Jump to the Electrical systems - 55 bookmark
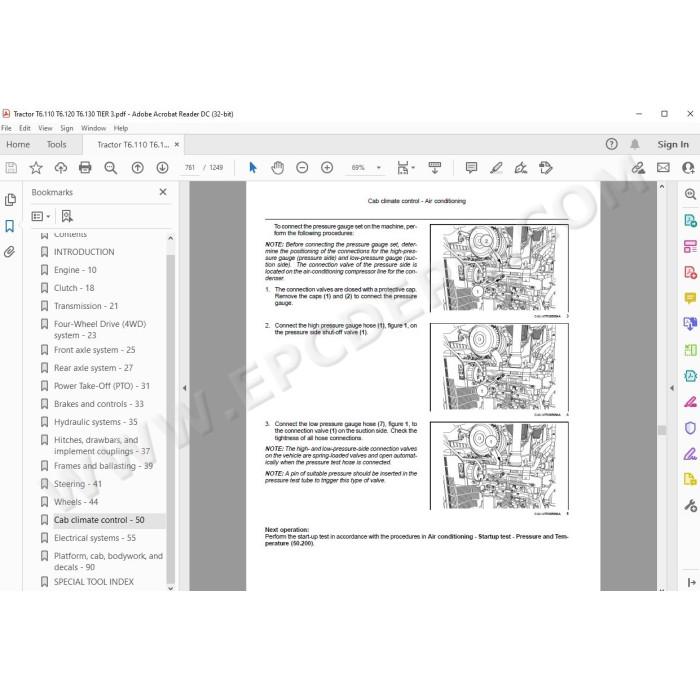The width and height of the screenshot is (700, 700). (x=95, y=538)
